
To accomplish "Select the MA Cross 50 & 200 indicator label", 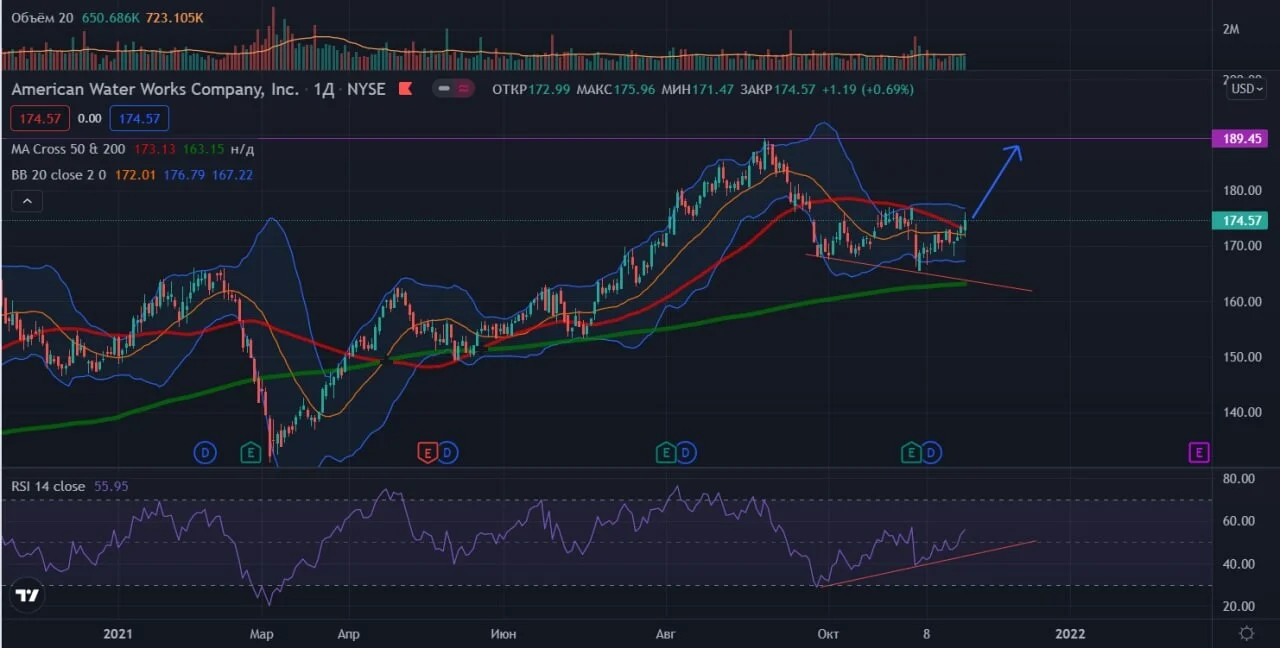I will 69,149.
